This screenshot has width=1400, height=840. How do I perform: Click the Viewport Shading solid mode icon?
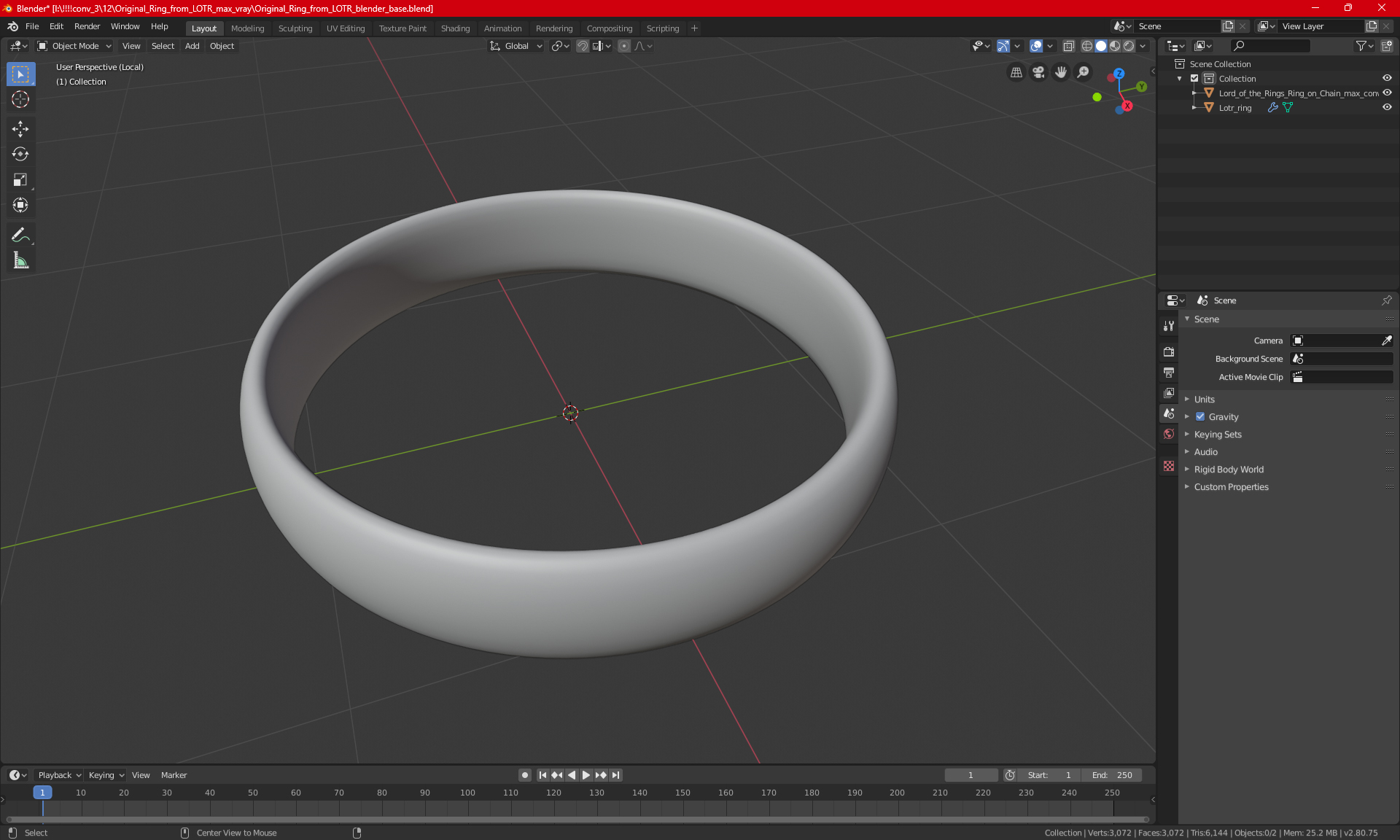[1100, 45]
